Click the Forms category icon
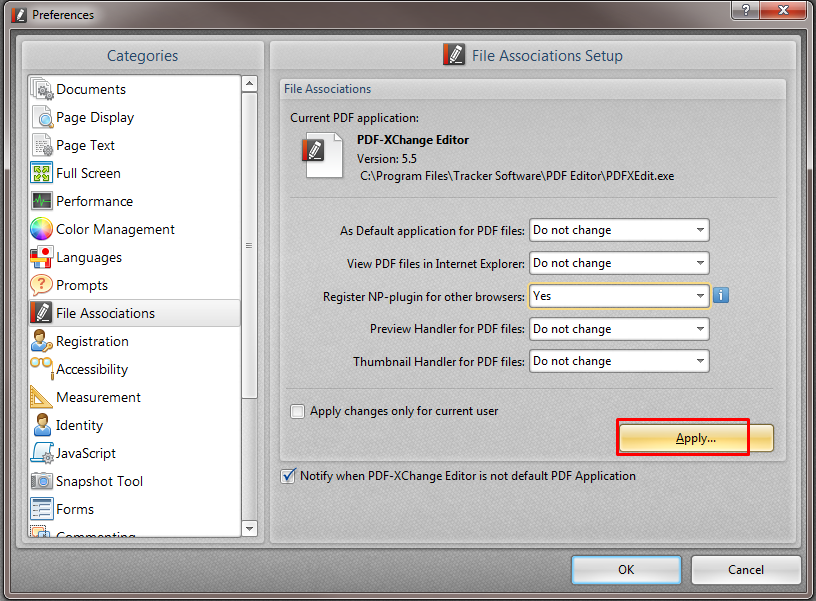This screenshot has width=816, height=601. click(42, 509)
